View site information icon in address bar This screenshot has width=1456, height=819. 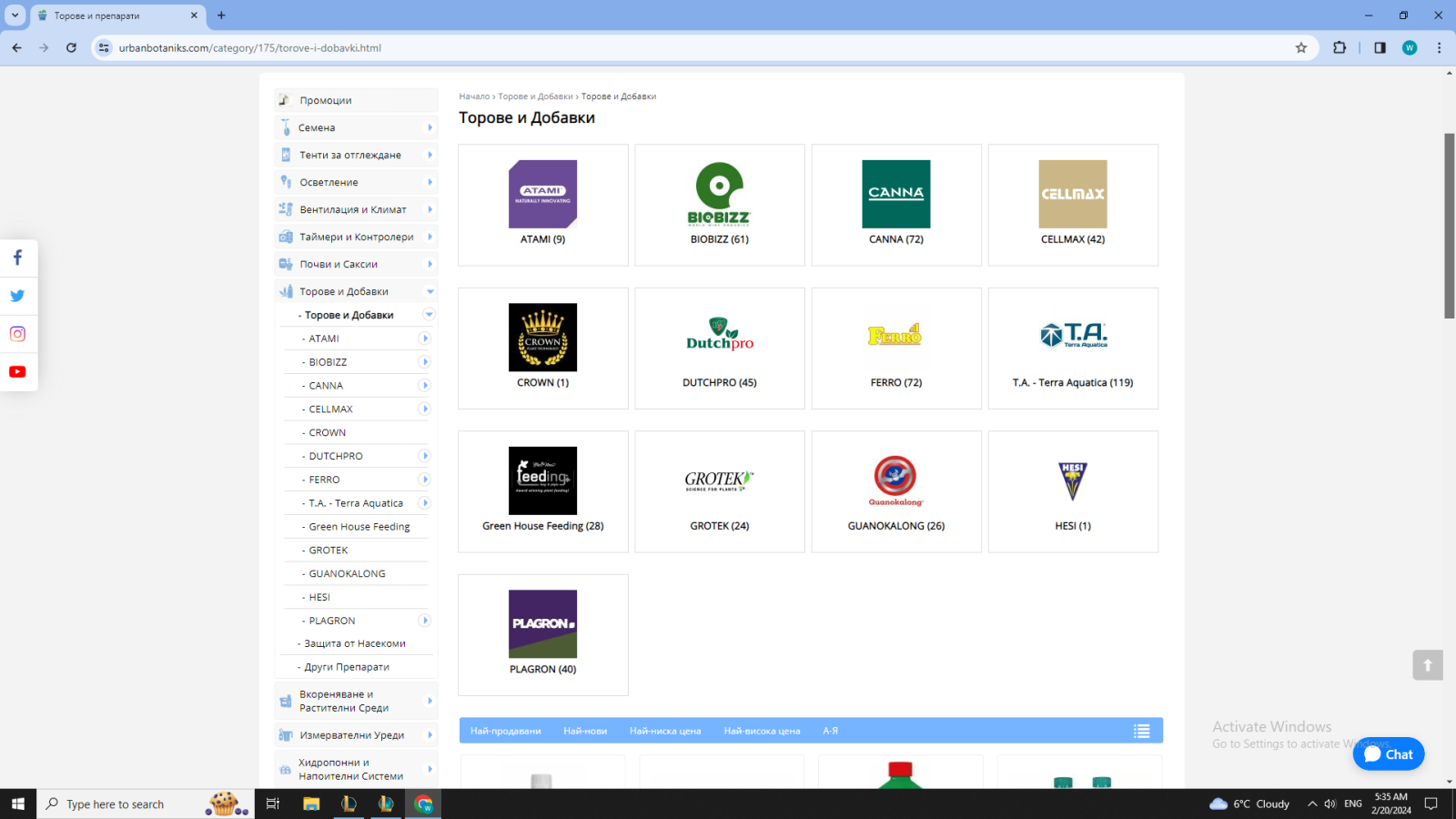coord(104,48)
